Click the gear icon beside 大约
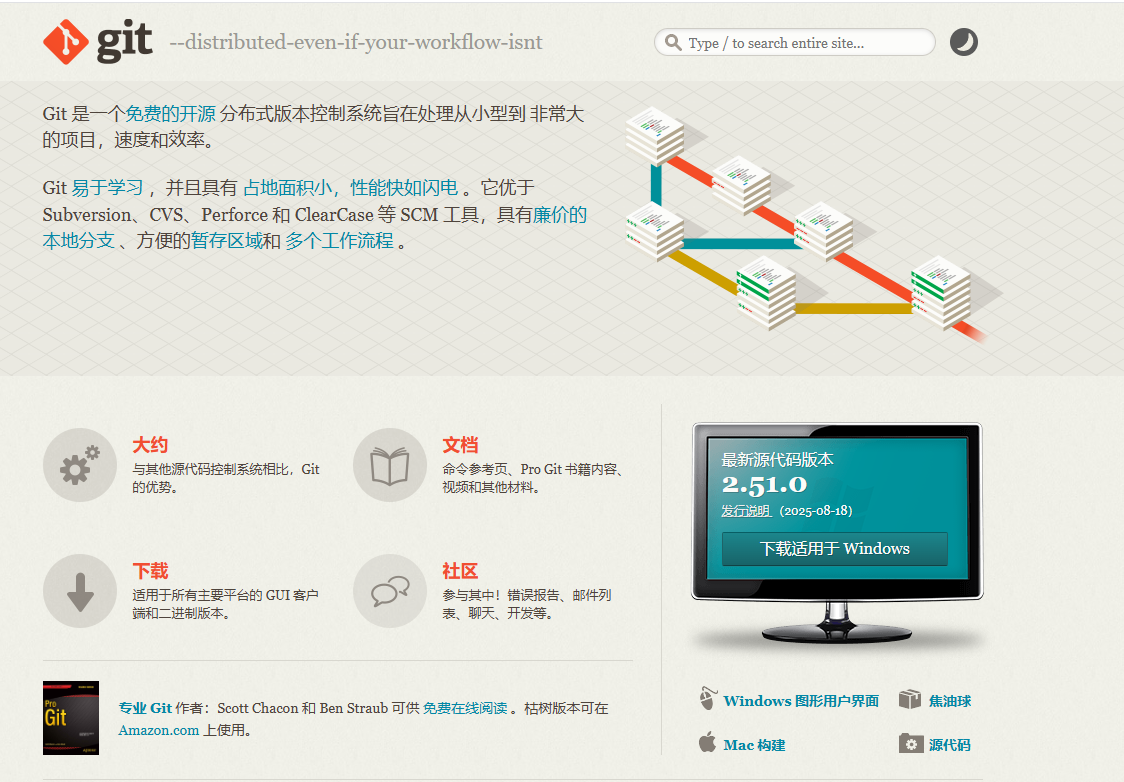The image size is (1124, 782). 80,465
